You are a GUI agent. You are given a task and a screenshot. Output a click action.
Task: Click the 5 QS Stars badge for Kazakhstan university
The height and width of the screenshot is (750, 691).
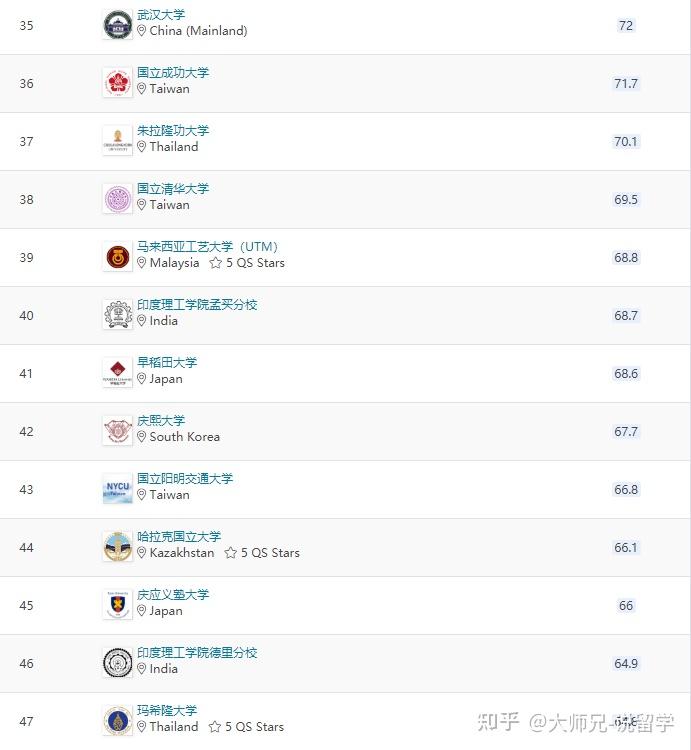(x=262, y=553)
